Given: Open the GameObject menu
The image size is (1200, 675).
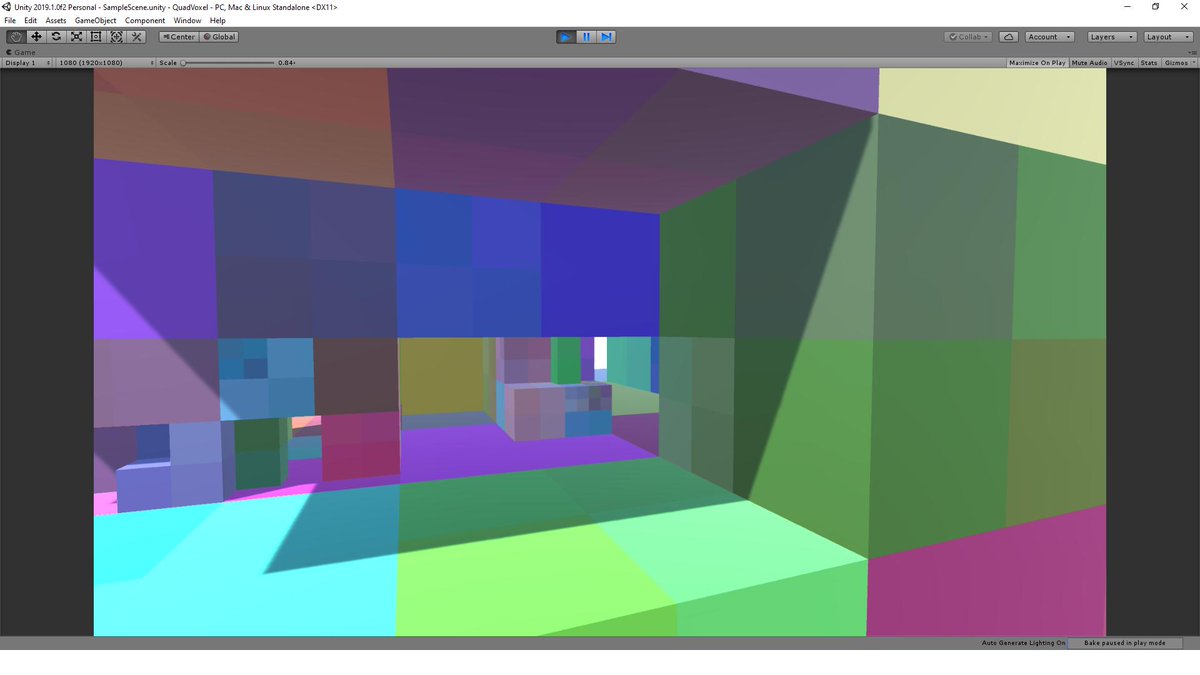Looking at the screenshot, I should (x=95, y=20).
